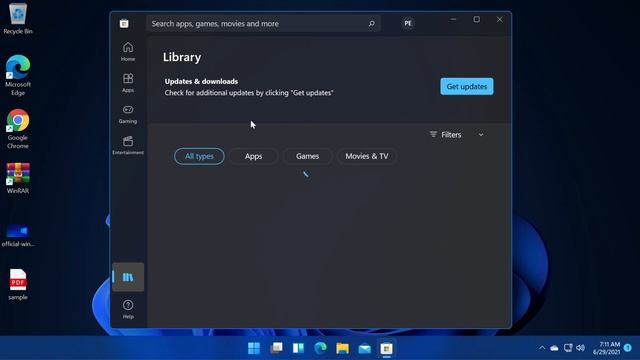Open Help from the sidebar
The height and width of the screenshot is (360, 640).
coord(128,309)
